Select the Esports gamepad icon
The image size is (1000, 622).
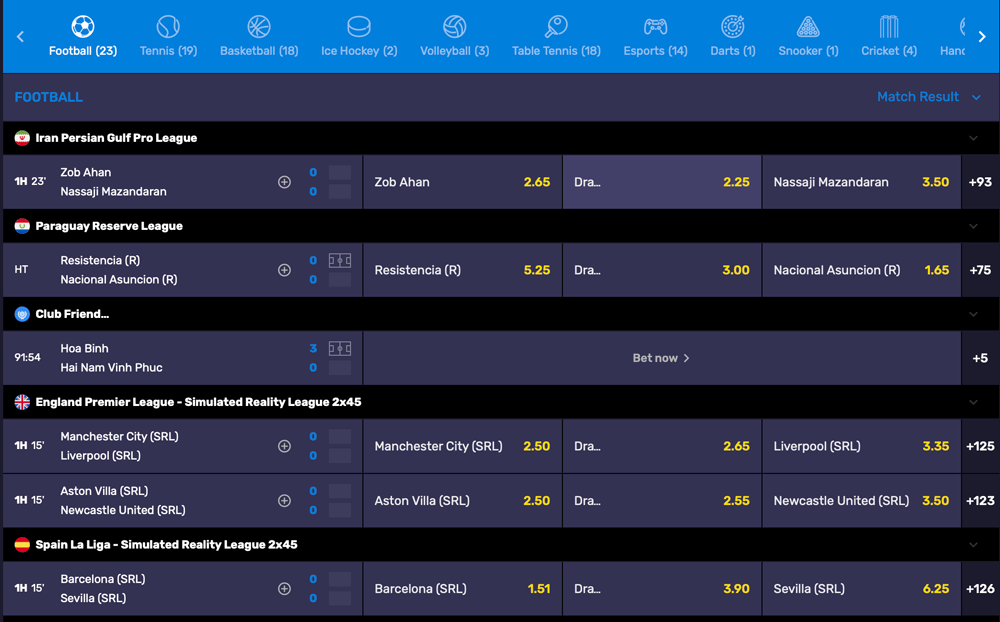pos(655,26)
